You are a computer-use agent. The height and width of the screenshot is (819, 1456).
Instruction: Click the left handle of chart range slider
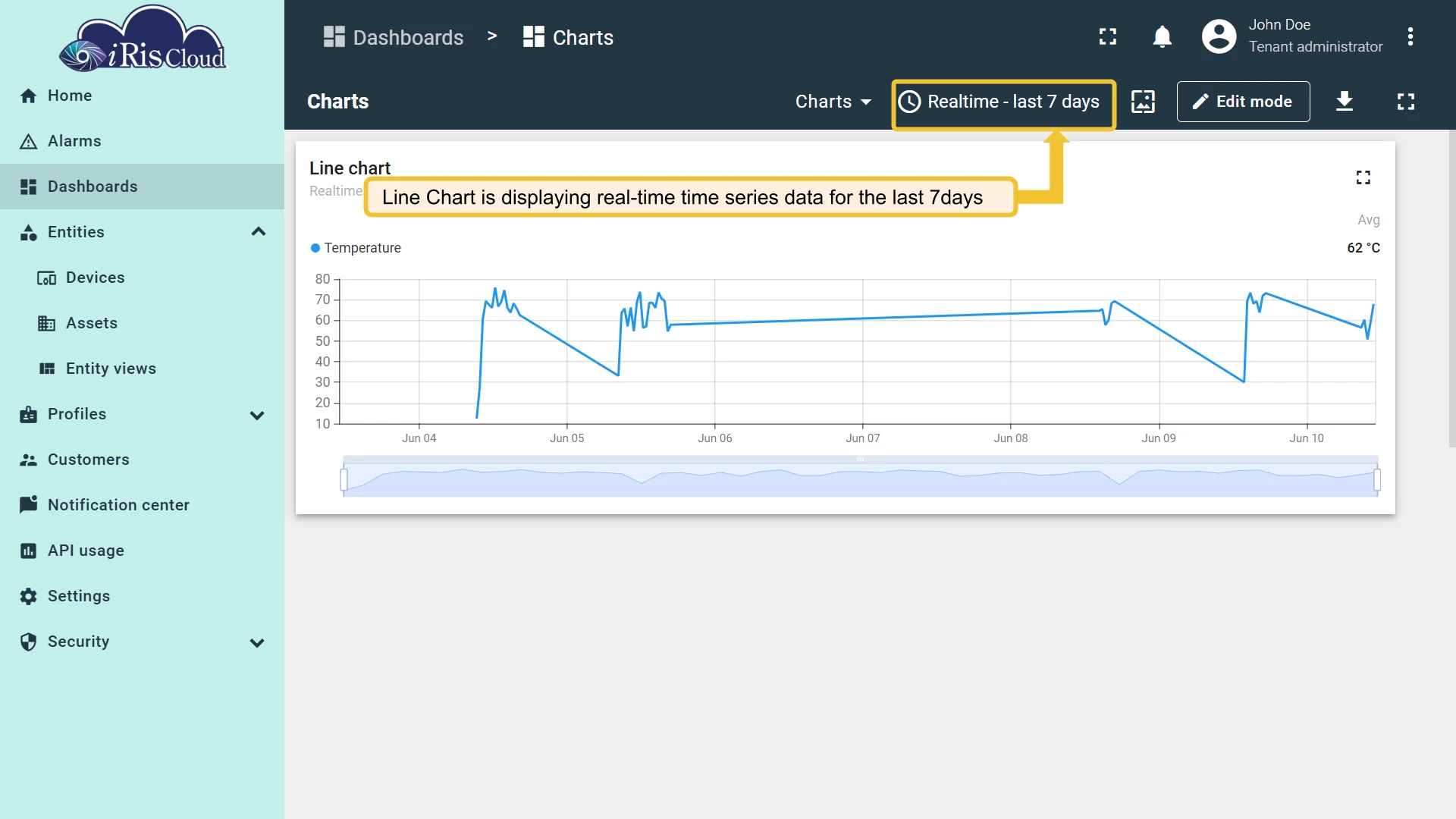coord(344,479)
